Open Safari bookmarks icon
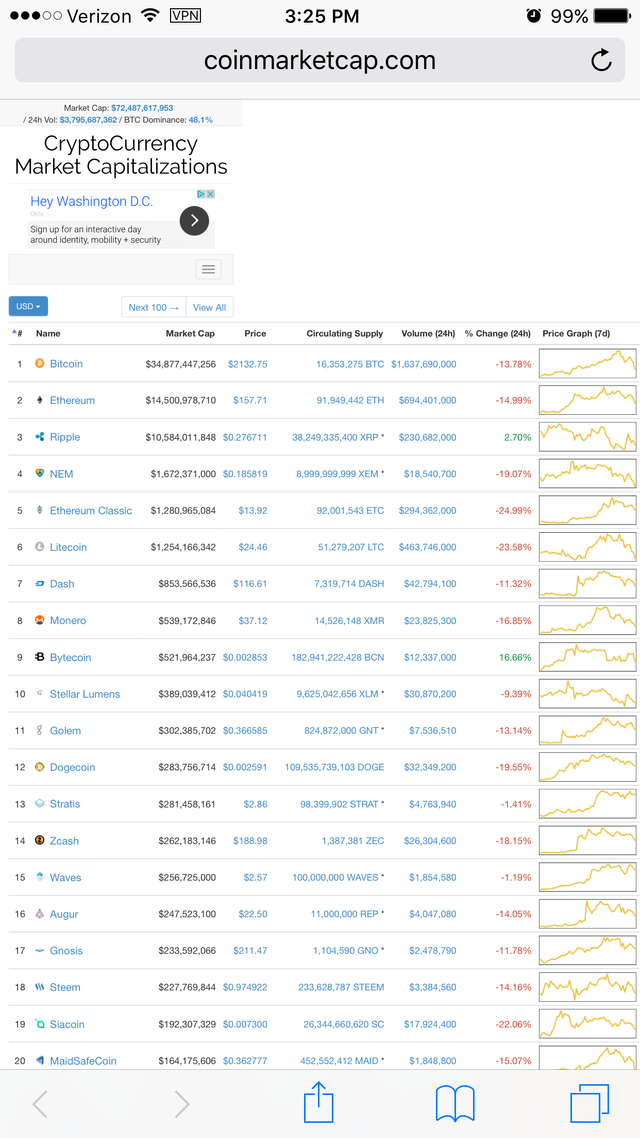The width and height of the screenshot is (640, 1138). [455, 1104]
